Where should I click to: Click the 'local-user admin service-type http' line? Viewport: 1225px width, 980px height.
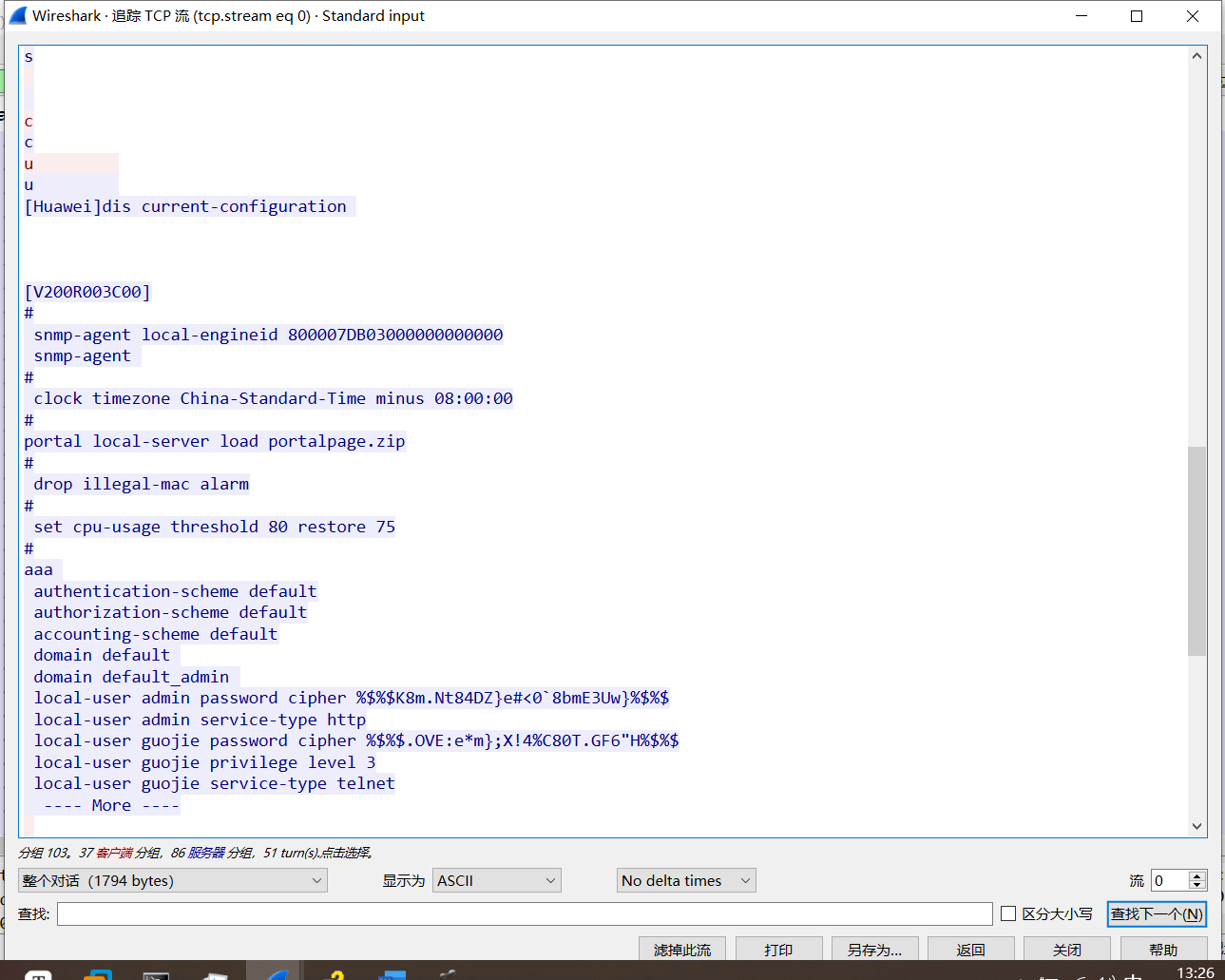[x=200, y=720]
